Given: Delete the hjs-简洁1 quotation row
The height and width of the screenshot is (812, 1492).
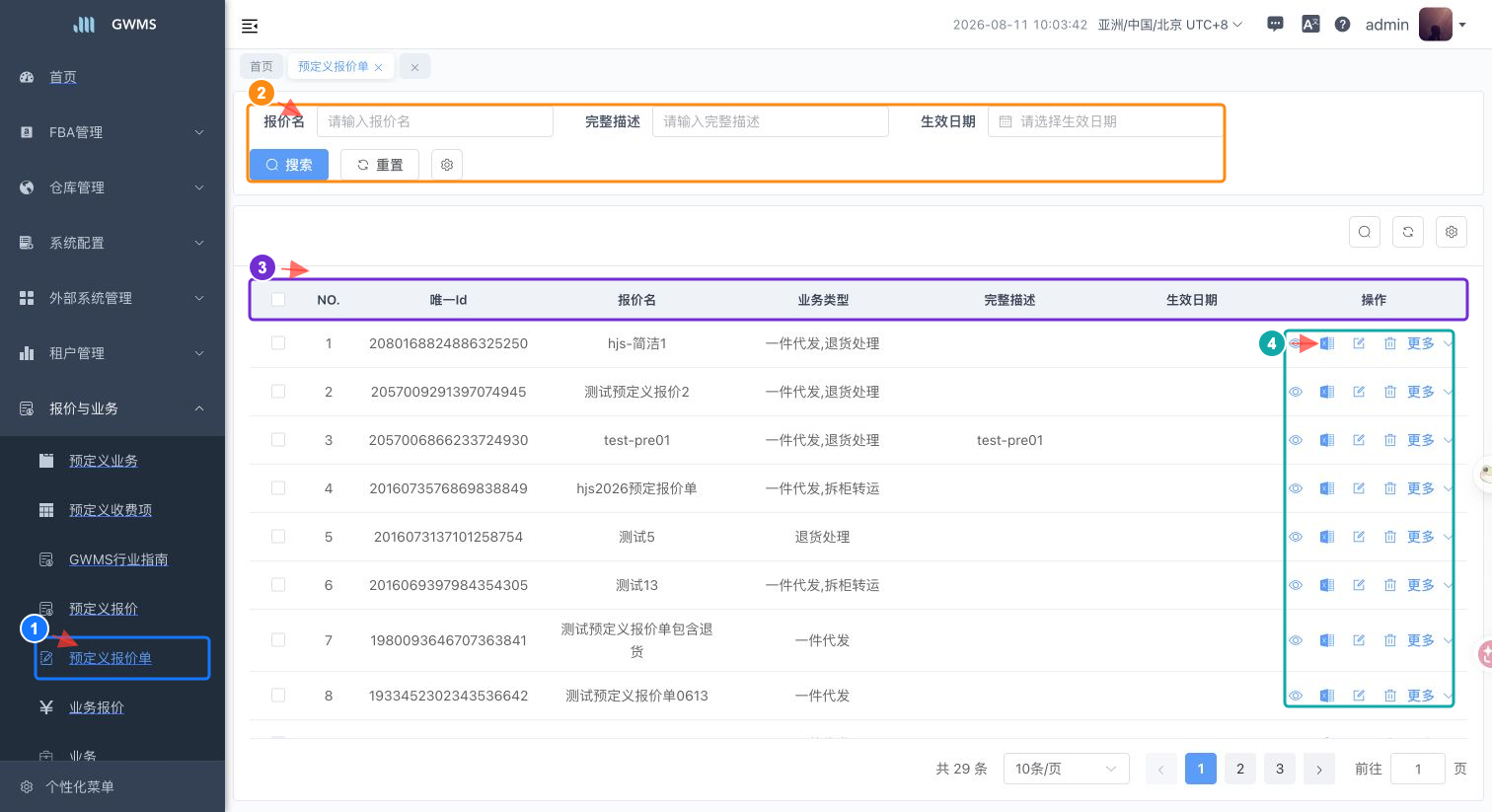Looking at the screenshot, I should tap(1389, 343).
